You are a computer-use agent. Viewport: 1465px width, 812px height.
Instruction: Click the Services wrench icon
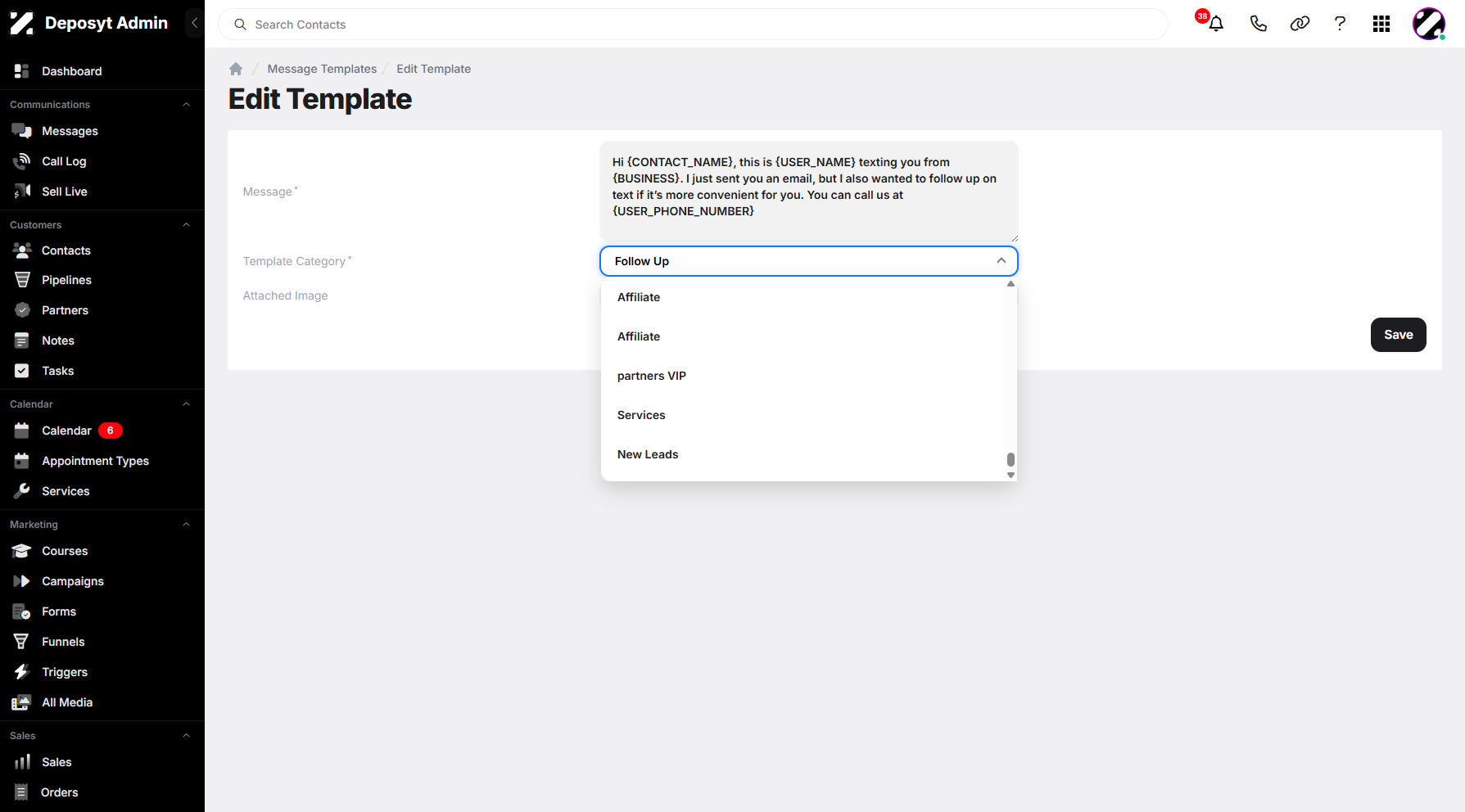22,491
